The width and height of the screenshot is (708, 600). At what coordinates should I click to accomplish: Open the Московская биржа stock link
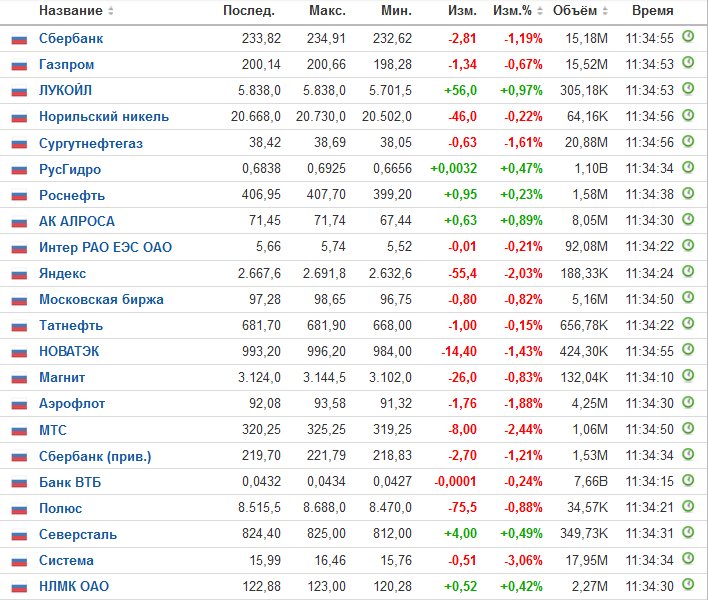coord(101,300)
